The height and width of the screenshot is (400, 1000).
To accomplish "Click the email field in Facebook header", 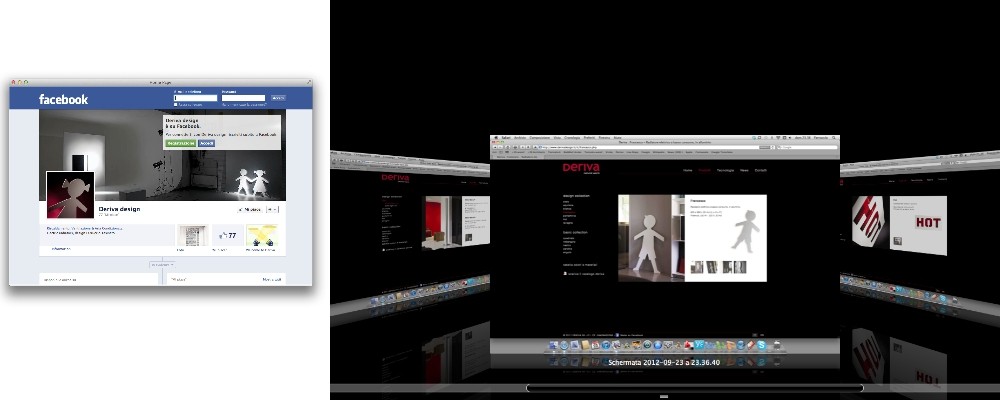I will click(x=196, y=98).
